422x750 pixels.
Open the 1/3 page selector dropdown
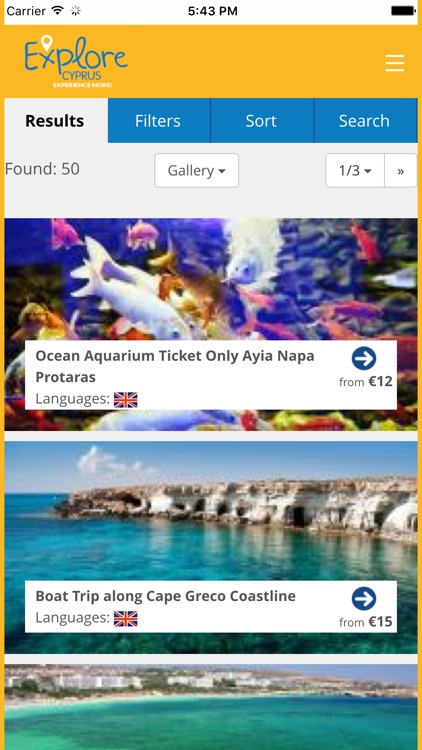tap(355, 170)
